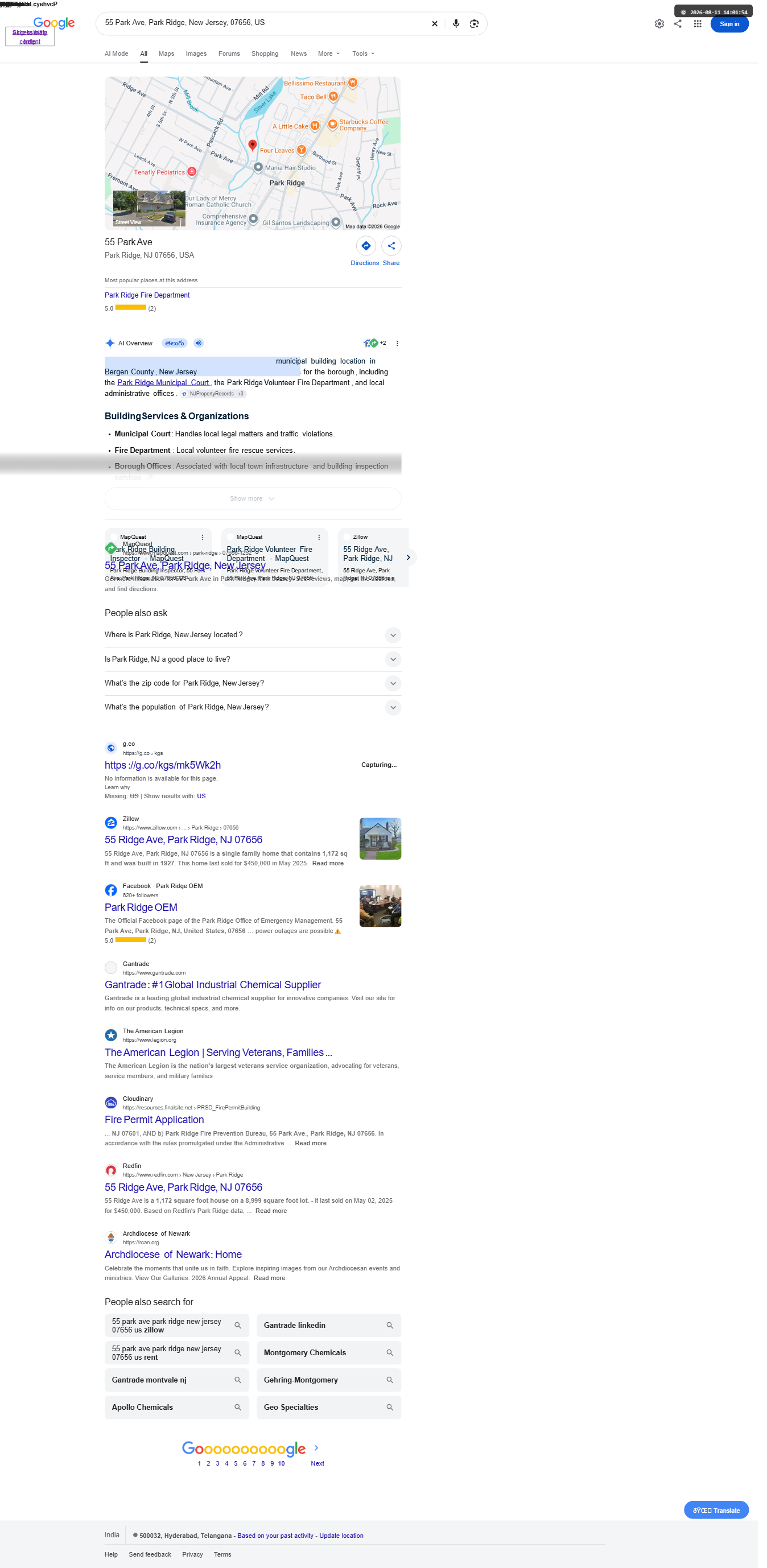The image size is (767, 1568).
Task: Expand NJPropertyRecords +3 sources chip
Action: point(213,394)
